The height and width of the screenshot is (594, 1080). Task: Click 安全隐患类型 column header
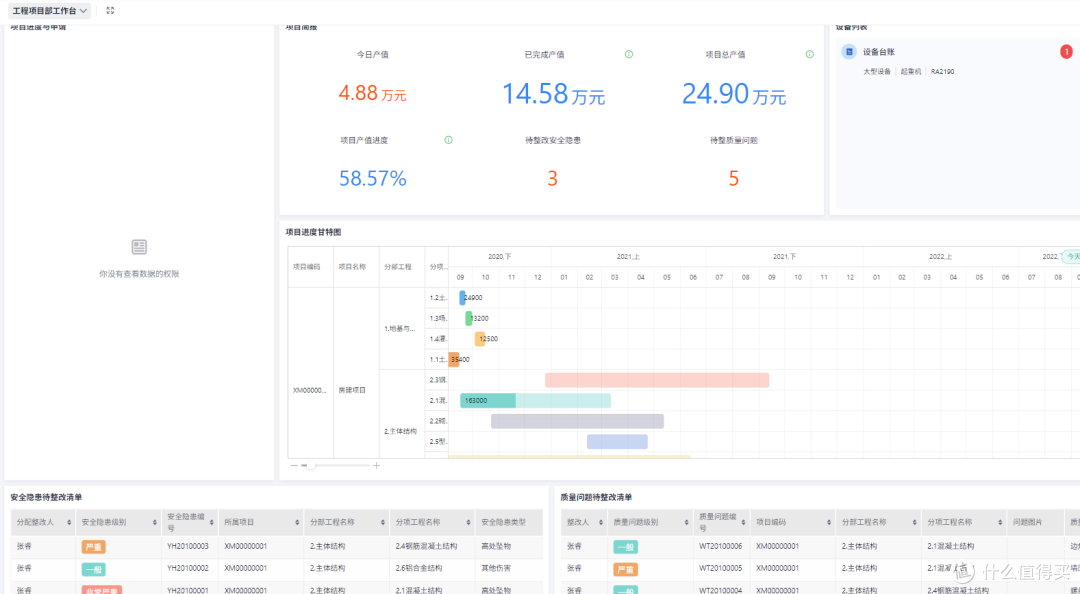503,522
